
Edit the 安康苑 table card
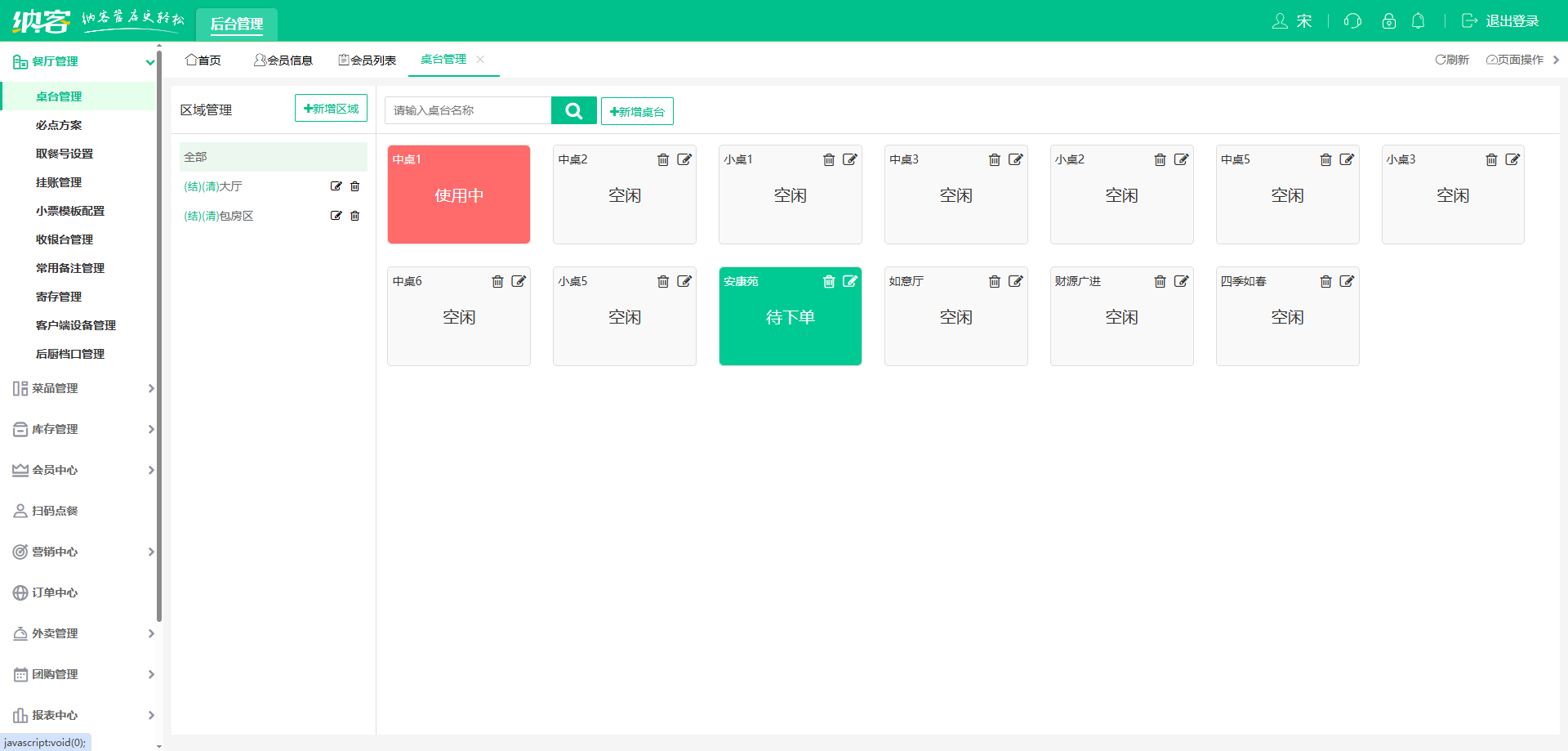(849, 282)
